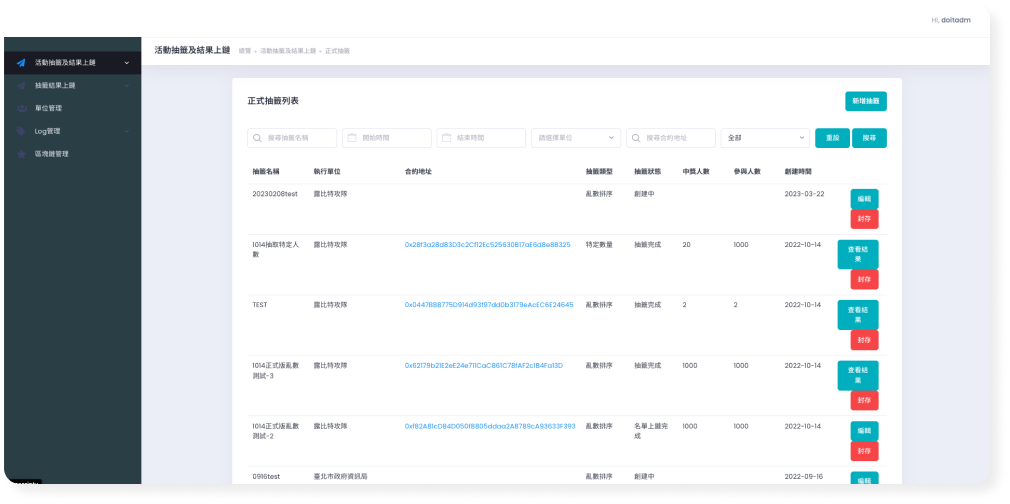Open 區塊鏈管理 in the sidebar menu

click(x=51, y=154)
